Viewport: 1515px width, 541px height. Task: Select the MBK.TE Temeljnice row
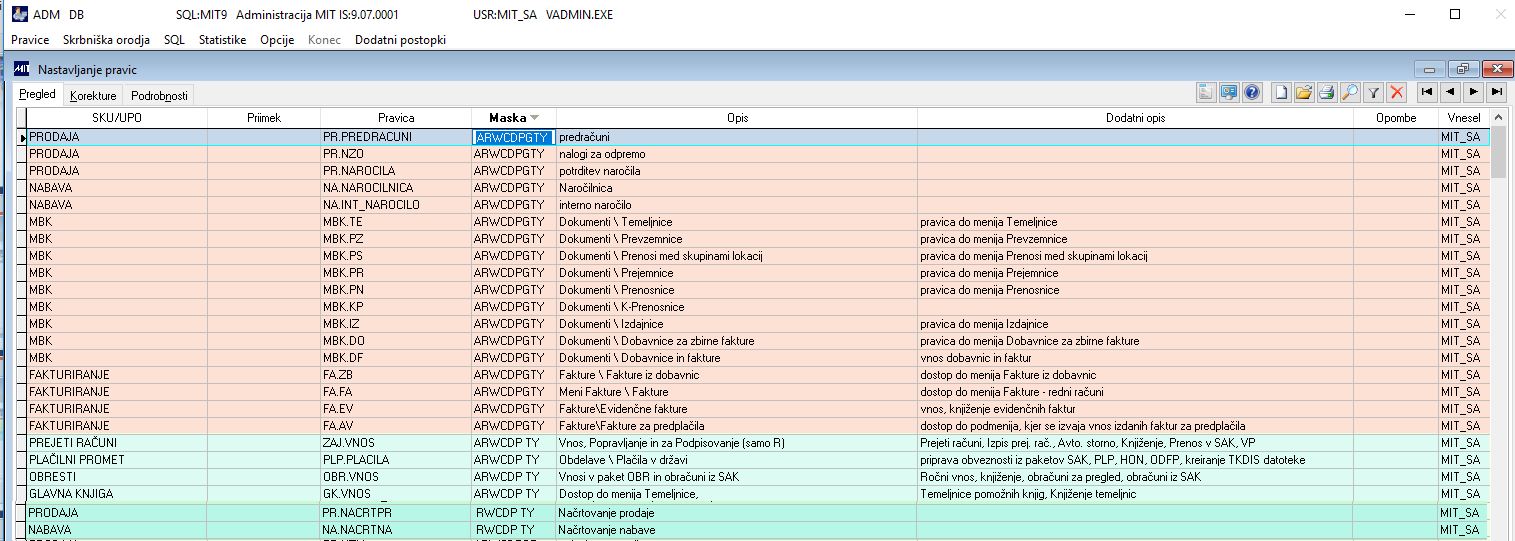(754, 222)
